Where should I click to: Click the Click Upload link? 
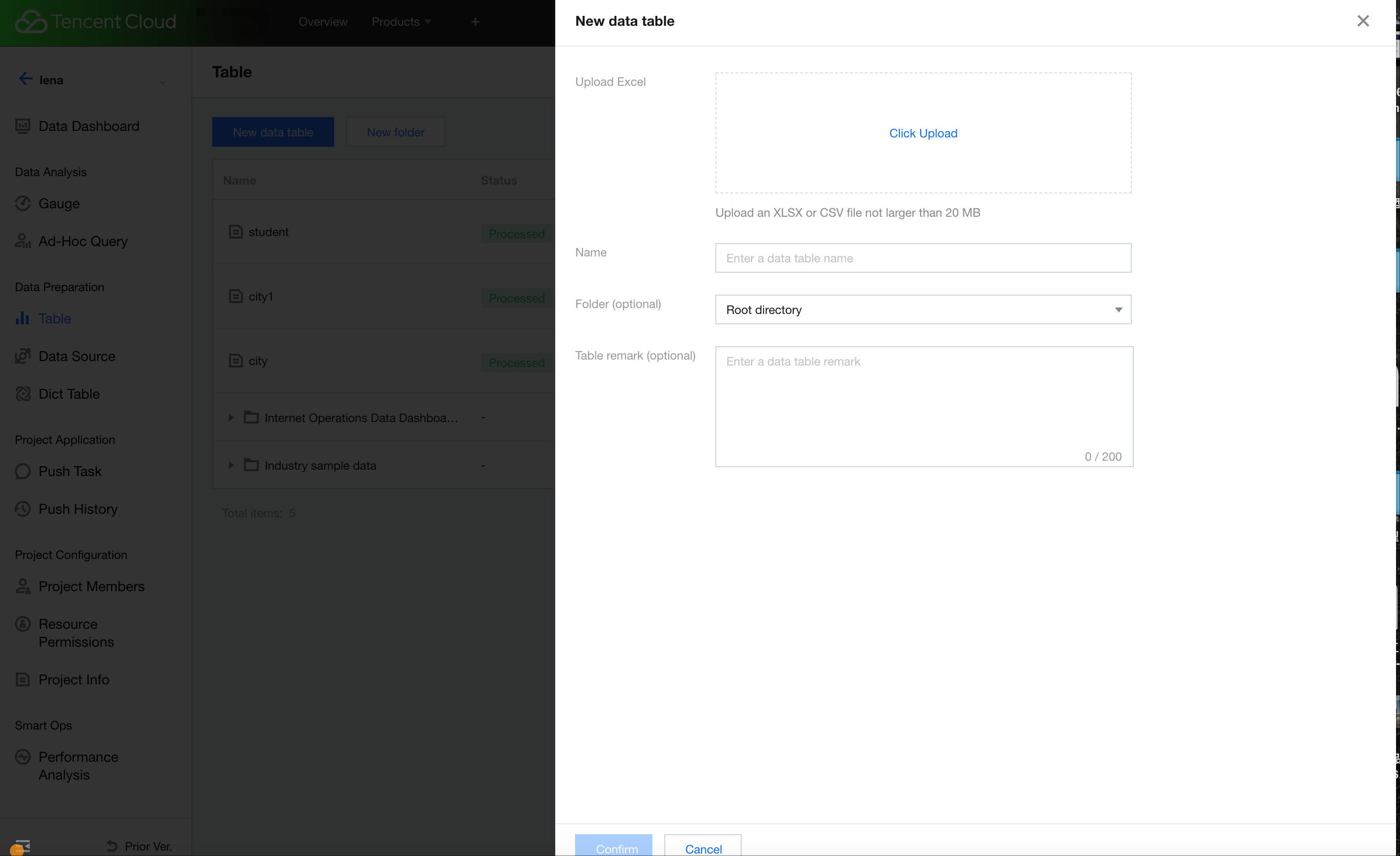[x=923, y=133]
